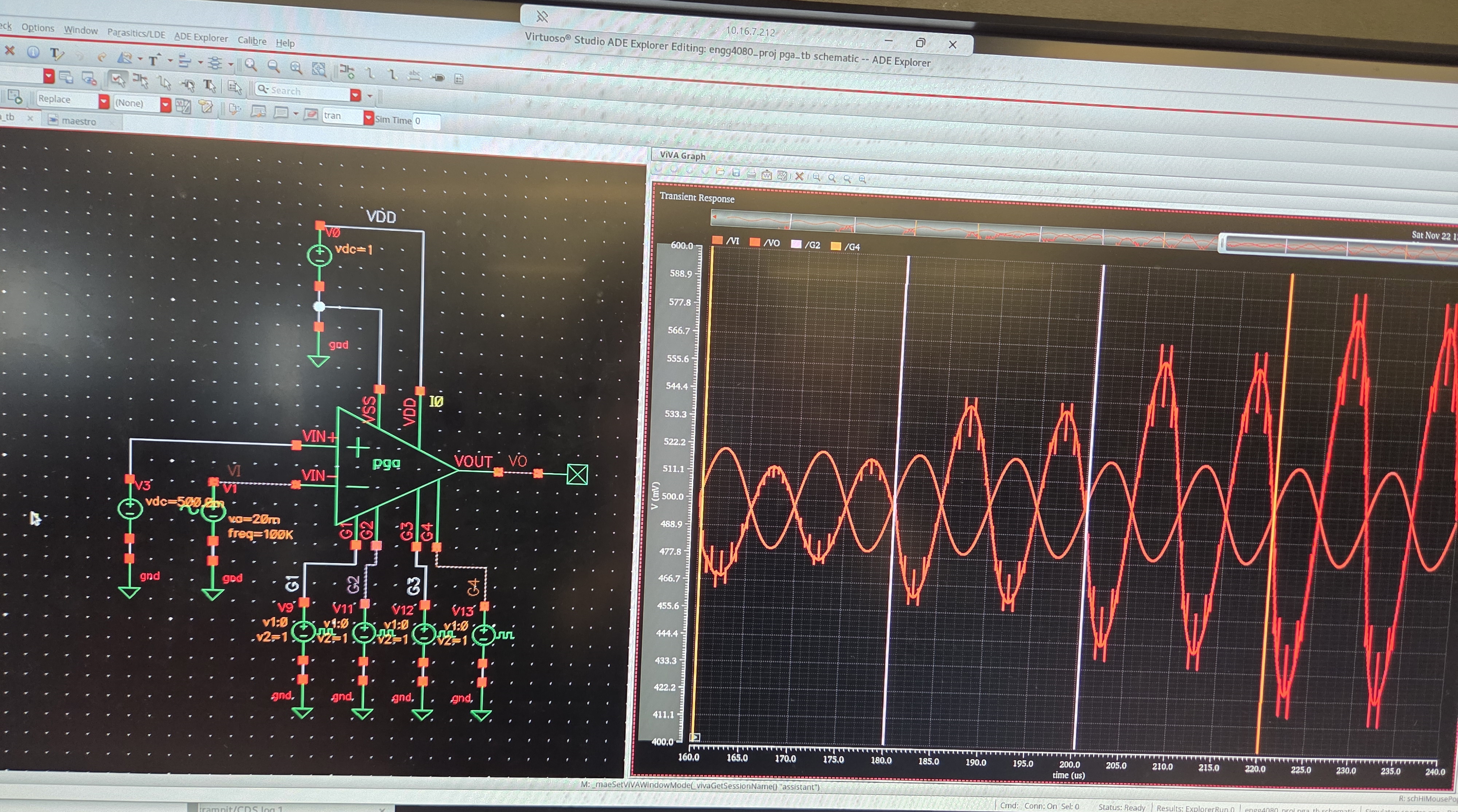
Task: Click the rotate triangle icon
Action: 125,58
